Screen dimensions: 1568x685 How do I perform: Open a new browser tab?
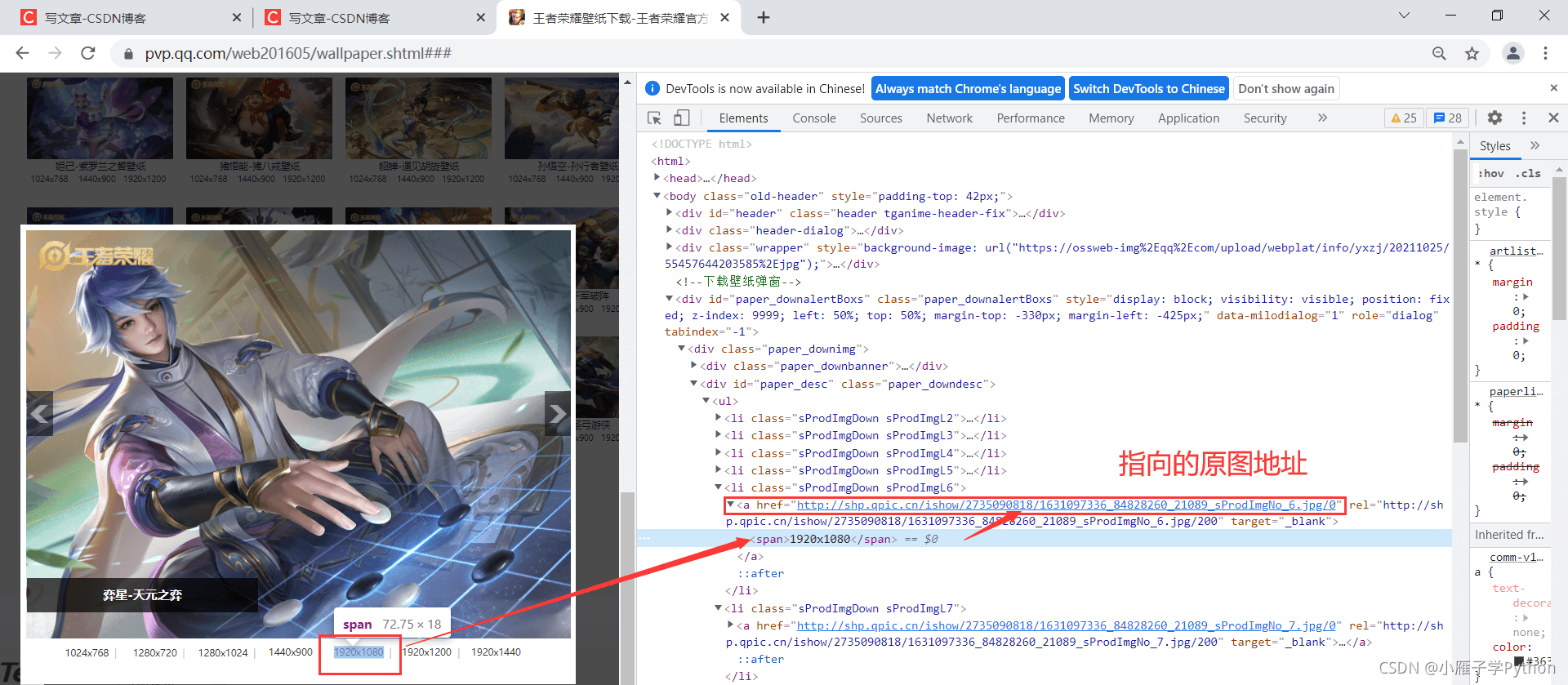point(764,18)
